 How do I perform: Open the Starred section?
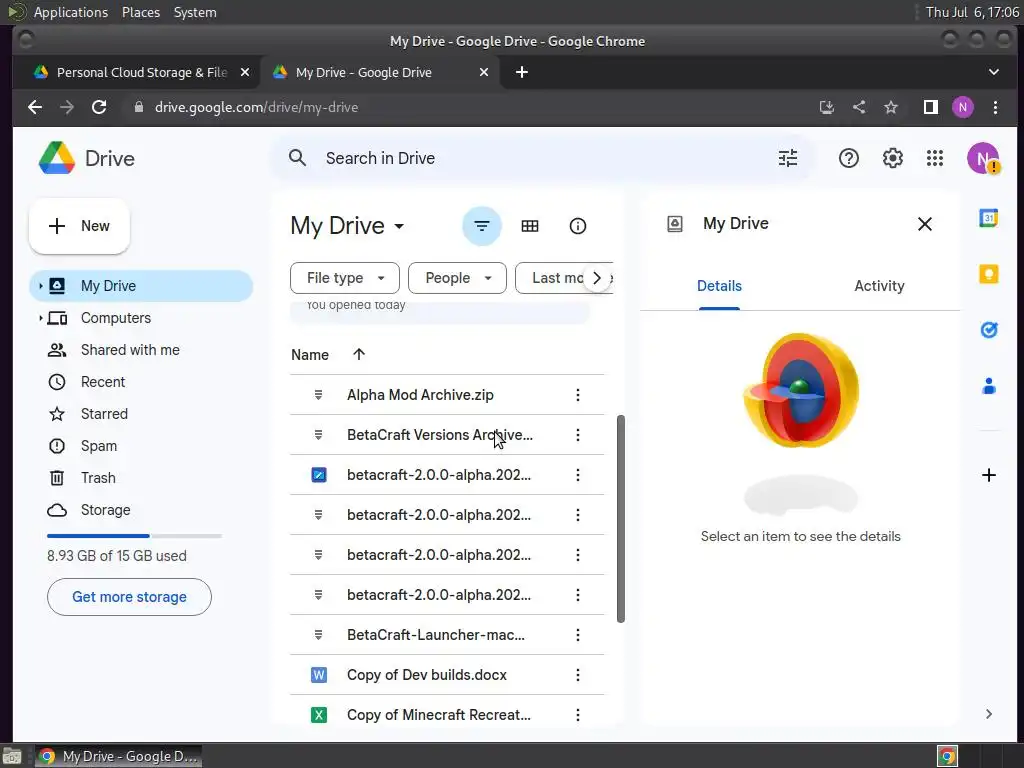coord(141,414)
